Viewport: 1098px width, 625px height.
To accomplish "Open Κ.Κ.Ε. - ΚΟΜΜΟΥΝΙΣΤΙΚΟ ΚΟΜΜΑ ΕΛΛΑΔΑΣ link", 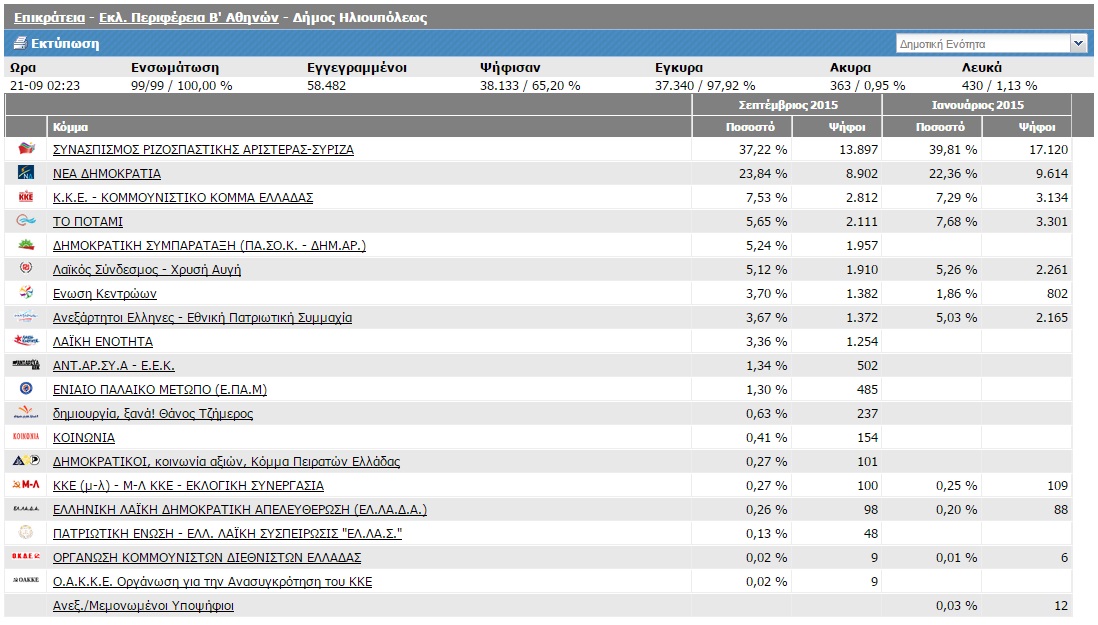I will 183,197.
